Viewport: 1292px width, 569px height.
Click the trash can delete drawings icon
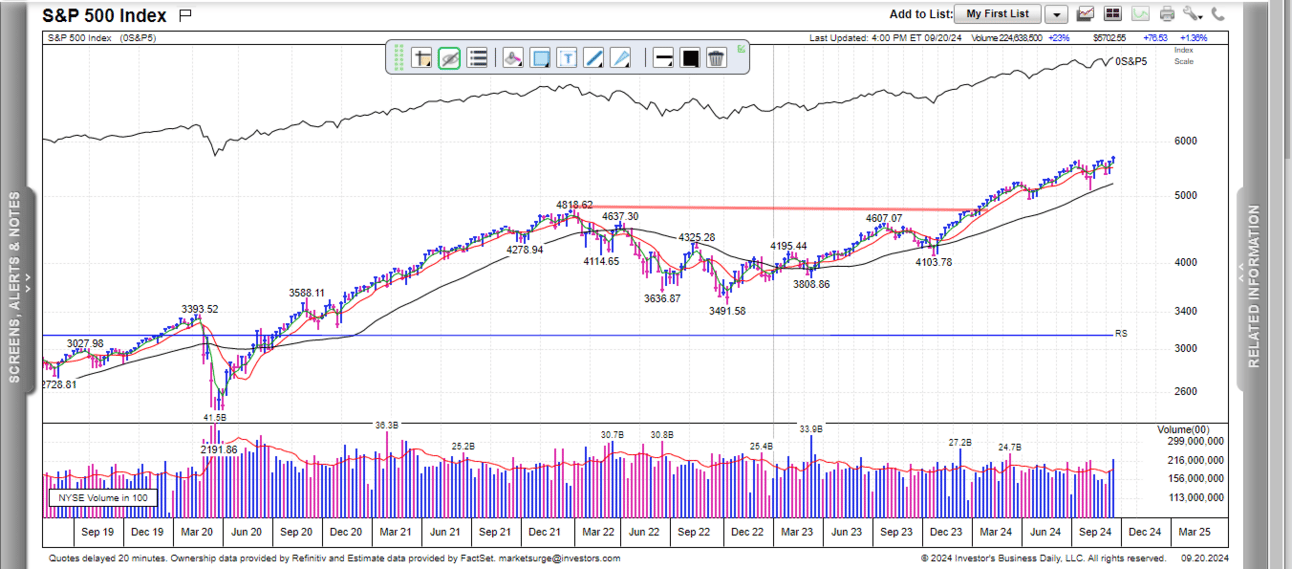tap(716, 58)
